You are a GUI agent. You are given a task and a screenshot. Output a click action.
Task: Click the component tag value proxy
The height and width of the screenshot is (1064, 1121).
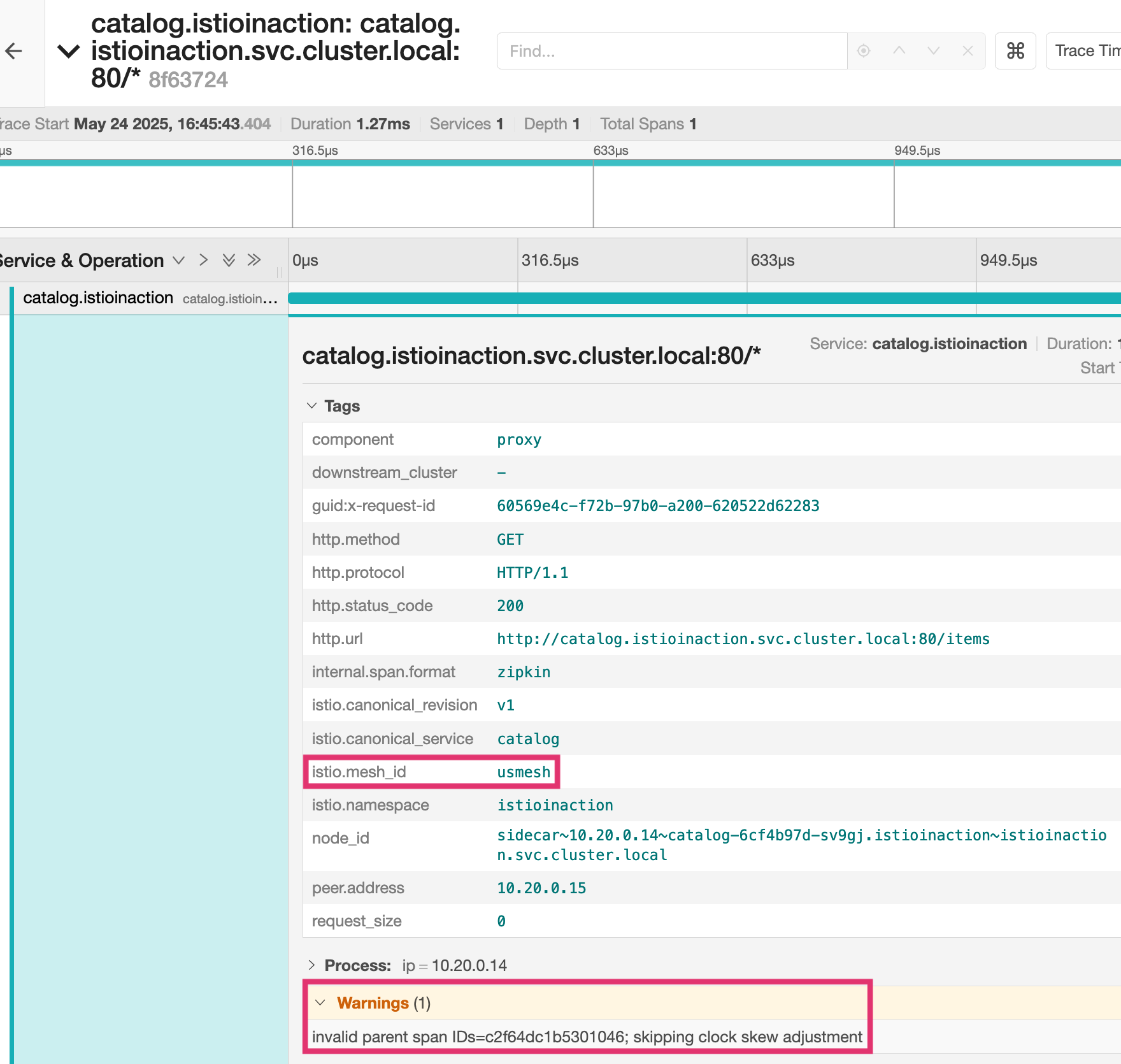click(x=519, y=440)
